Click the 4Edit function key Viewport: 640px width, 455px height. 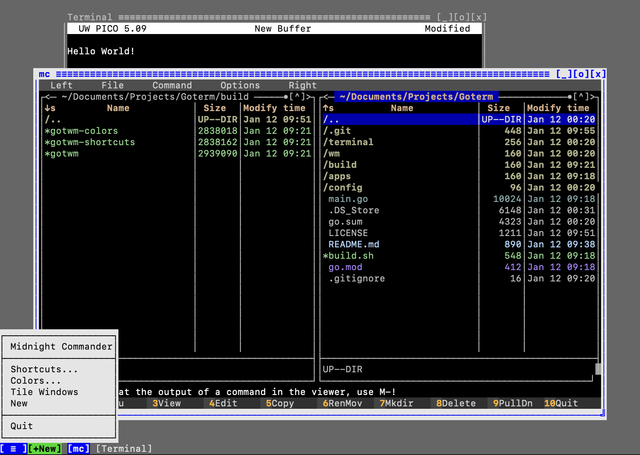click(223, 404)
